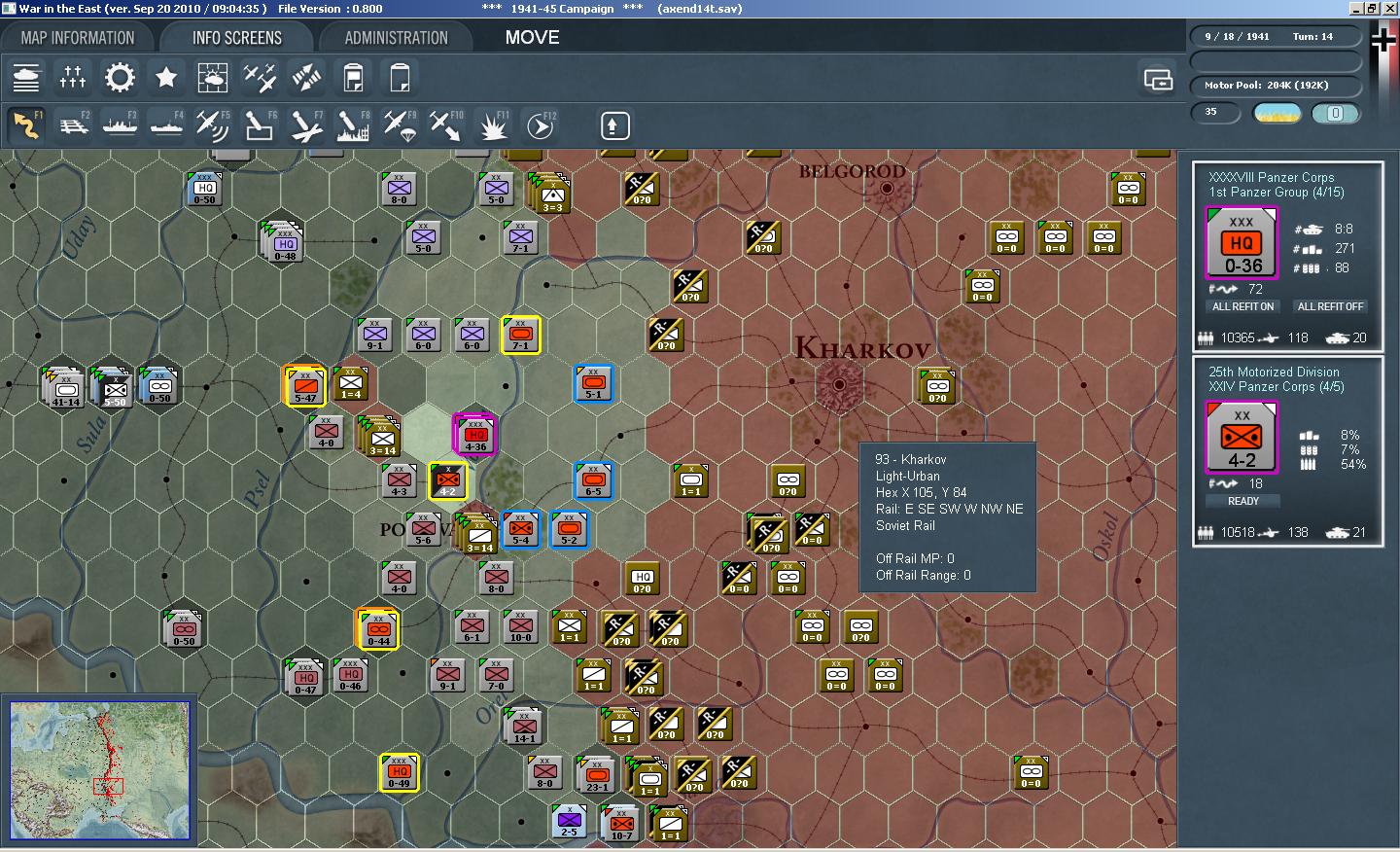Select the 41-14 unit stack

coord(64,387)
